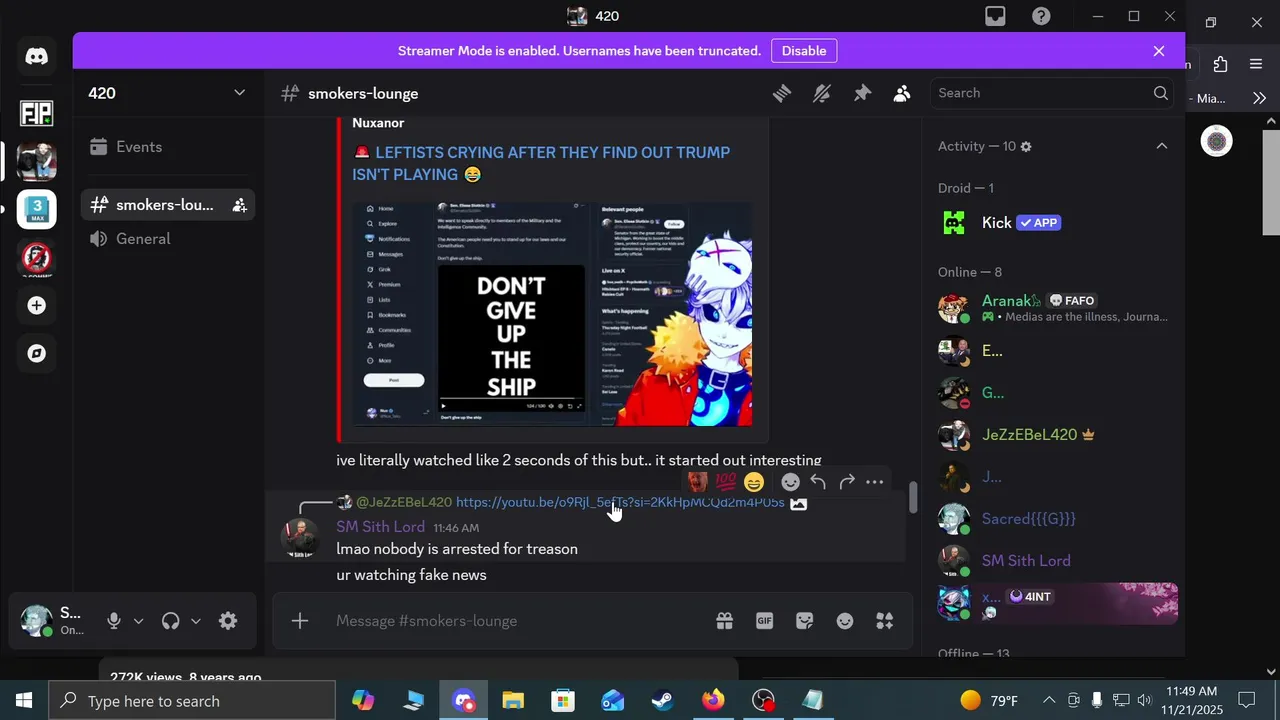Open gift Nitro icon in message bar
This screenshot has height=720, width=1280.
click(725, 621)
